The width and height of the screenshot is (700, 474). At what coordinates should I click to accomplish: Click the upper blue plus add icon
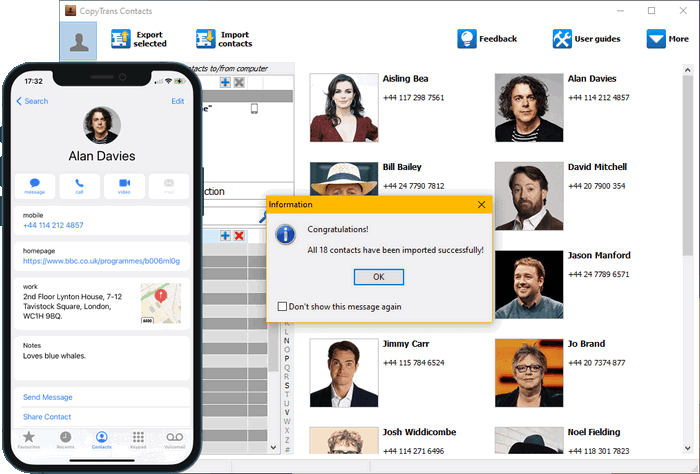pos(225,83)
